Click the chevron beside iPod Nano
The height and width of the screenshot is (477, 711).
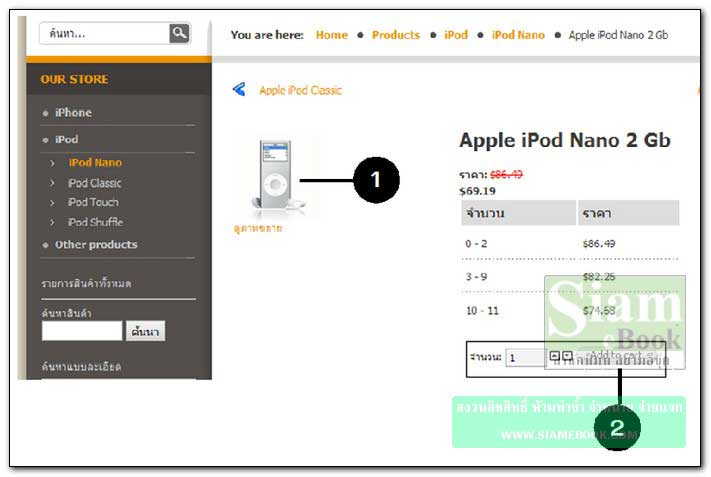(52, 163)
